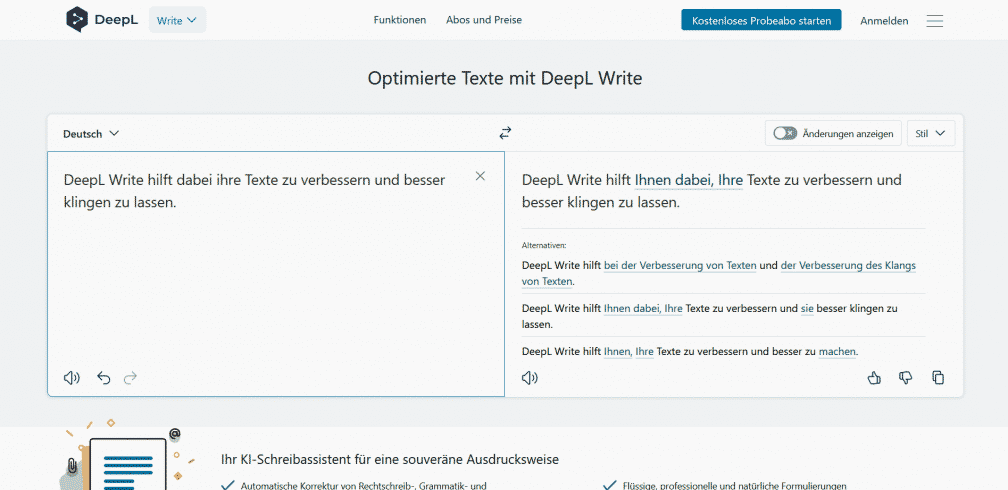Go to Abos und Preise
Image resolution: width=1008 pixels, height=490 pixels.
pos(484,20)
